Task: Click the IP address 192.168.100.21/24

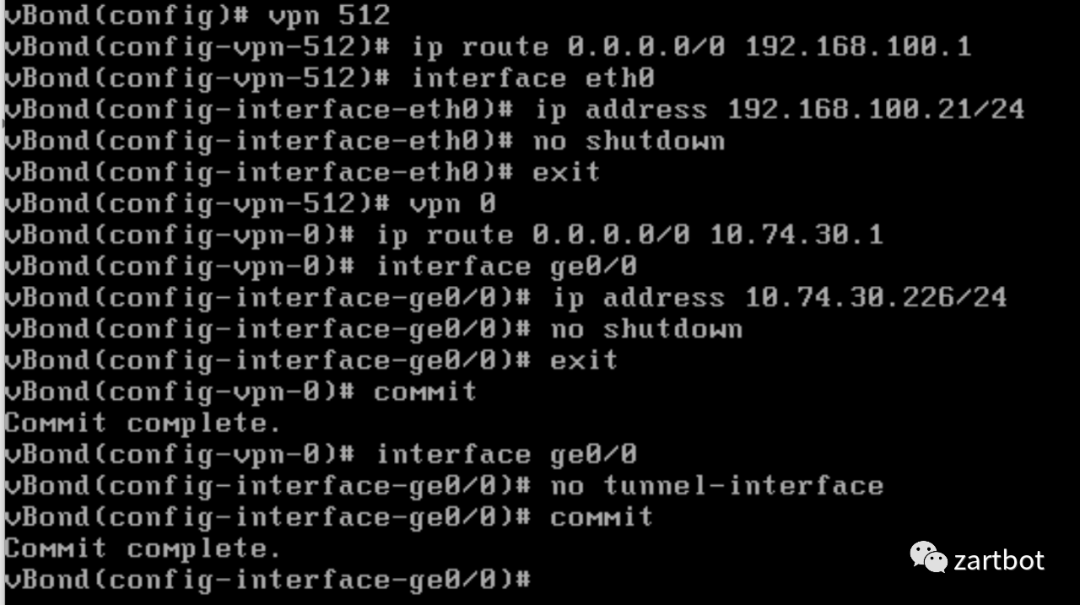Action: click(876, 110)
